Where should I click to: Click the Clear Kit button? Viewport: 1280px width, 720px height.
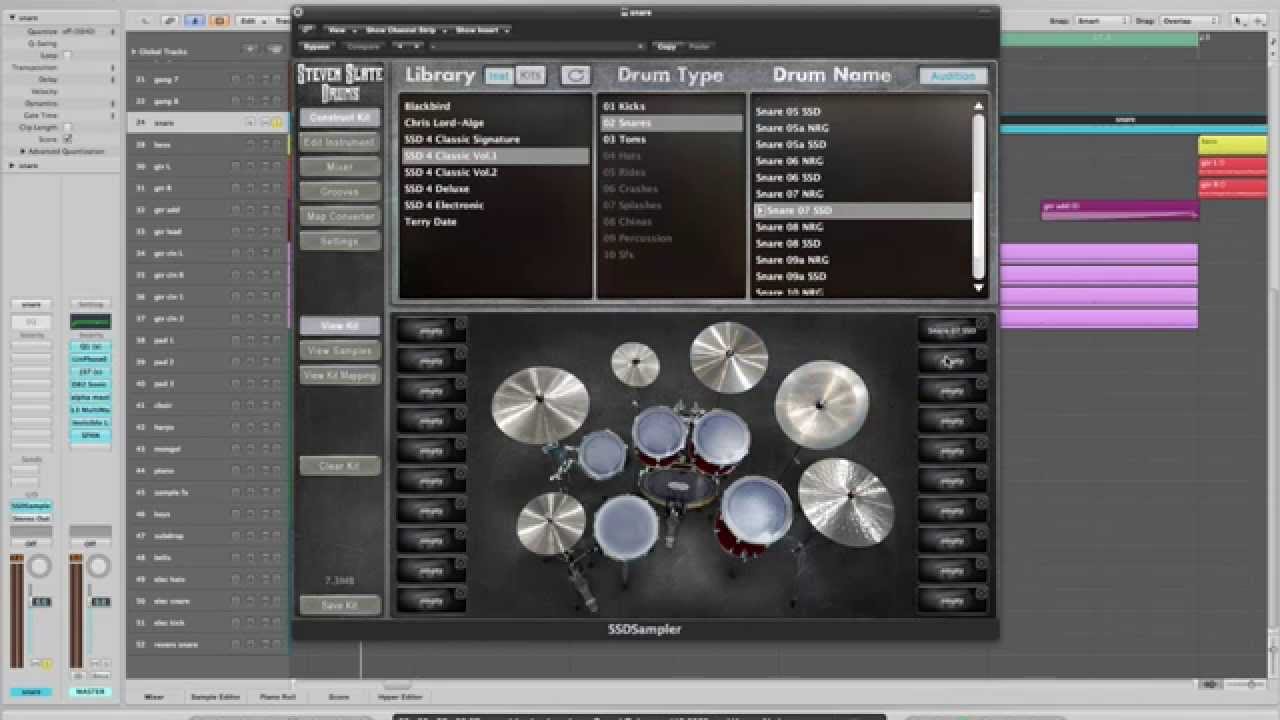click(340, 466)
